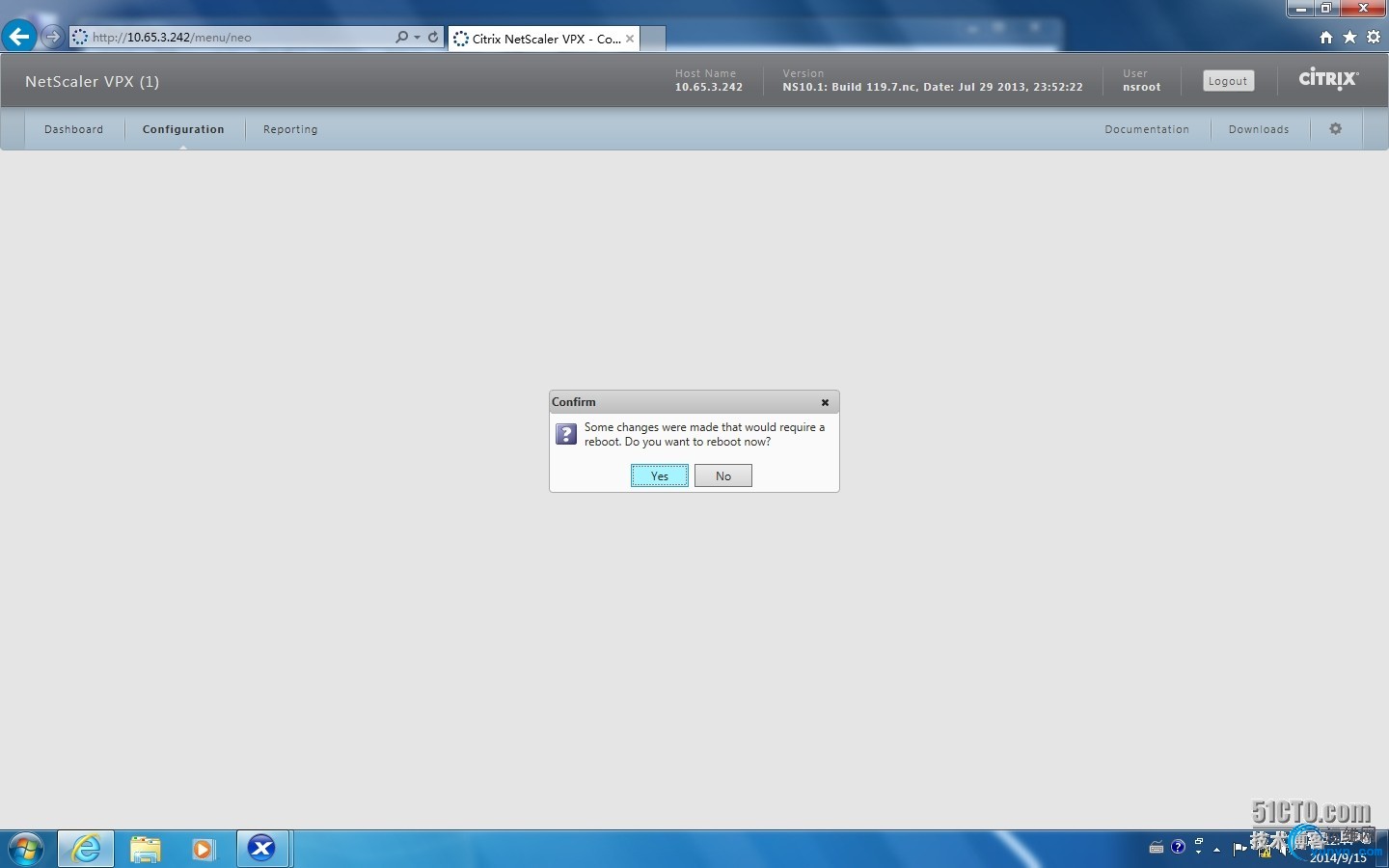Open the Downloads link
Viewport: 1389px width, 868px height.
(x=1259, y=129)
